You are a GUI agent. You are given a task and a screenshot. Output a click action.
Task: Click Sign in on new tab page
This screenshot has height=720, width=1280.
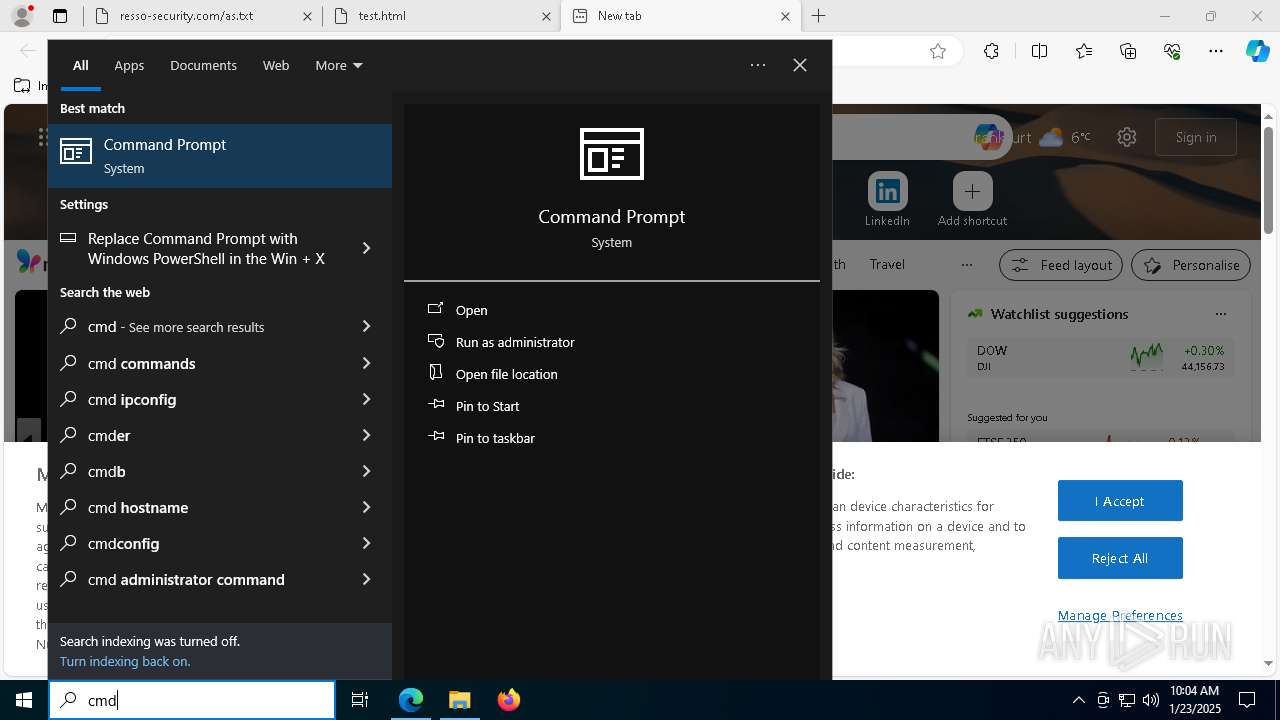tap(1196, 137)
